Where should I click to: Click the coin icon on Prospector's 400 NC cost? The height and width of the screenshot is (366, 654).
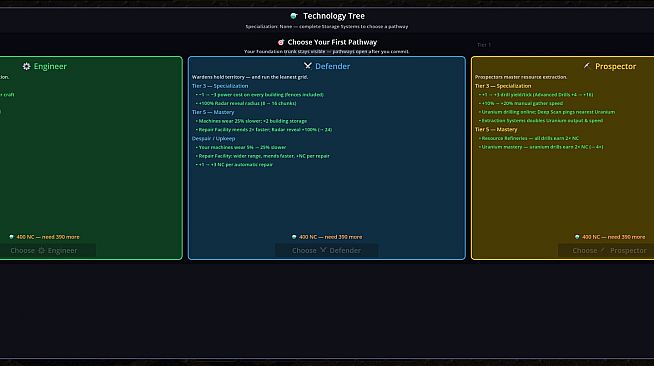577,237
